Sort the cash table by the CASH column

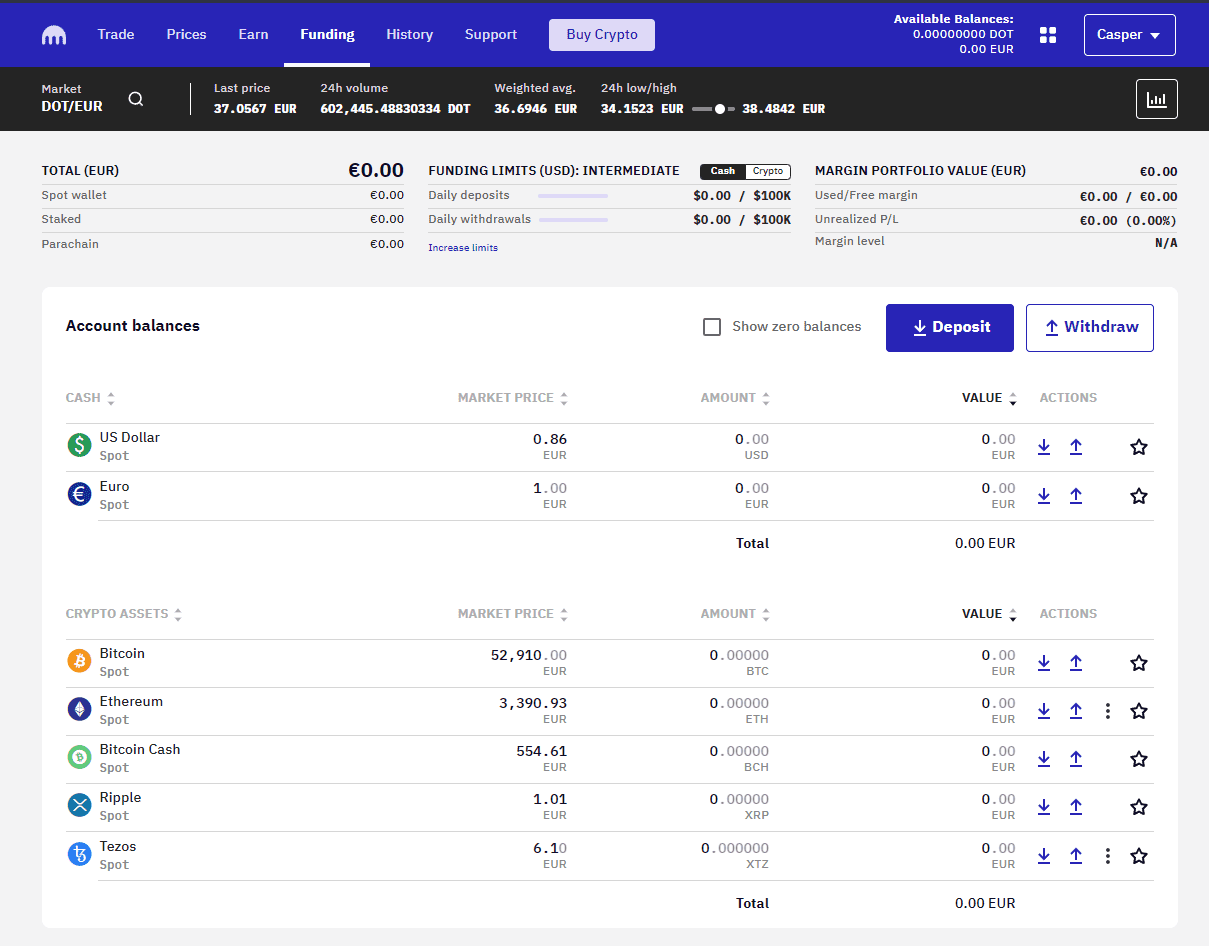pos(90,398)
